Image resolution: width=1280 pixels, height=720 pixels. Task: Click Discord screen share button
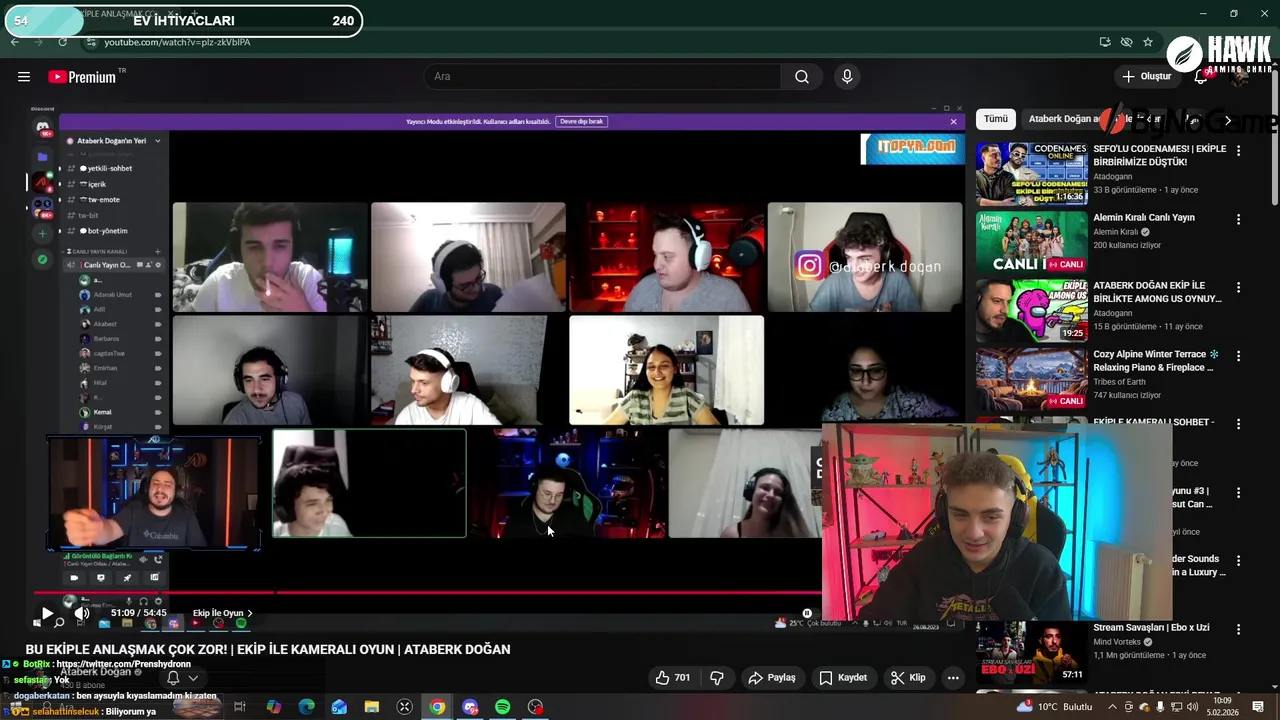click(100, 578)
